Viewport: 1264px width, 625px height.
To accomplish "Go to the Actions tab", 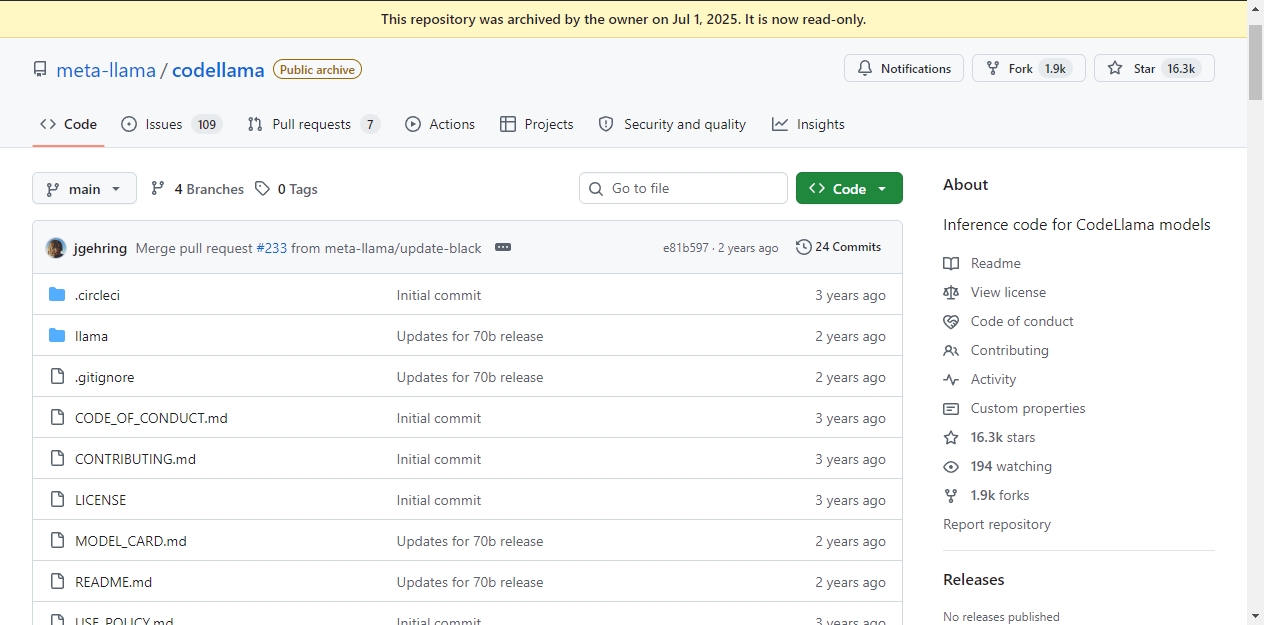I will pos(440,124).
